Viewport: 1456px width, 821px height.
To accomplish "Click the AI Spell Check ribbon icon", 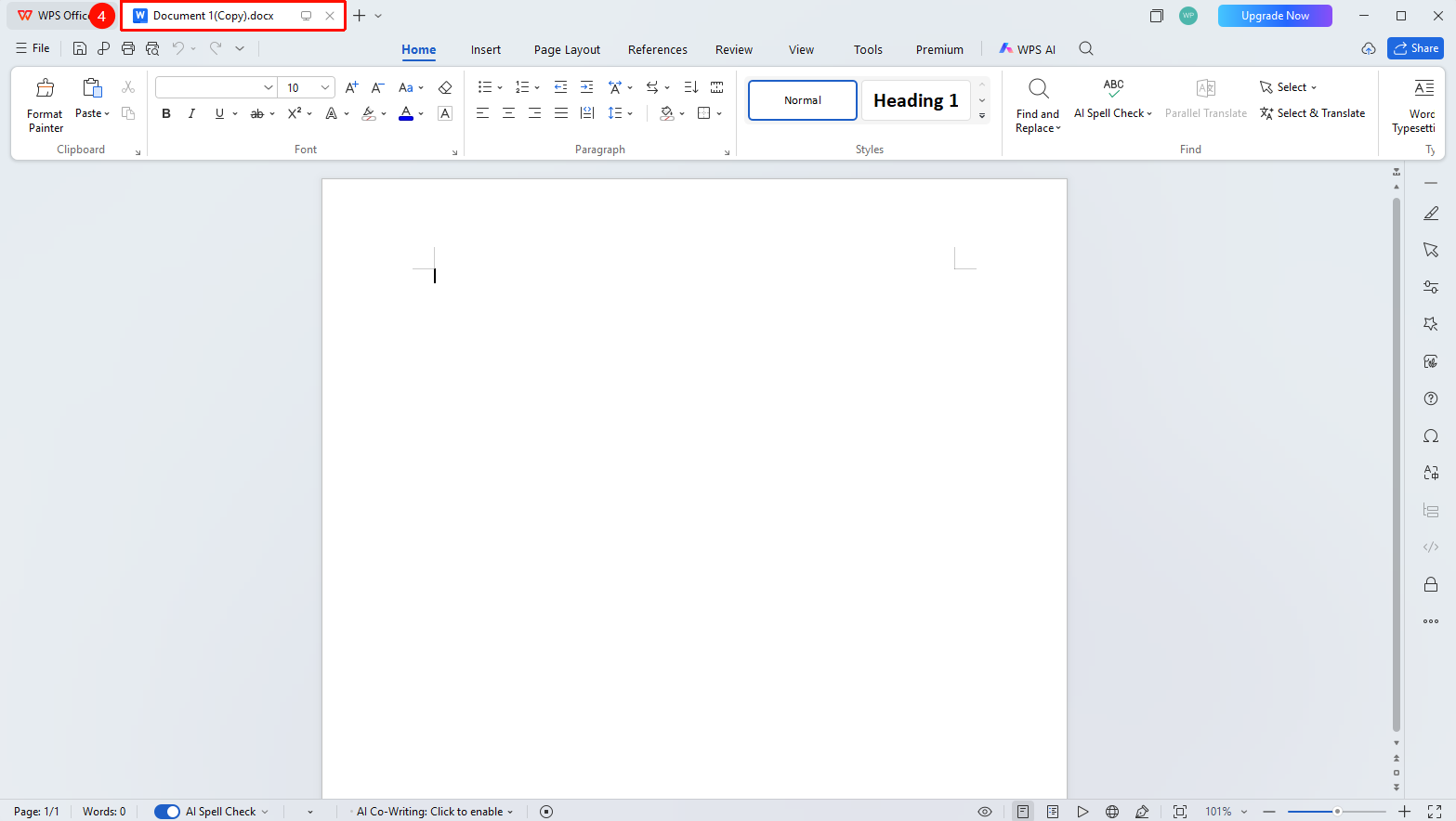I will pos(1113,88).
